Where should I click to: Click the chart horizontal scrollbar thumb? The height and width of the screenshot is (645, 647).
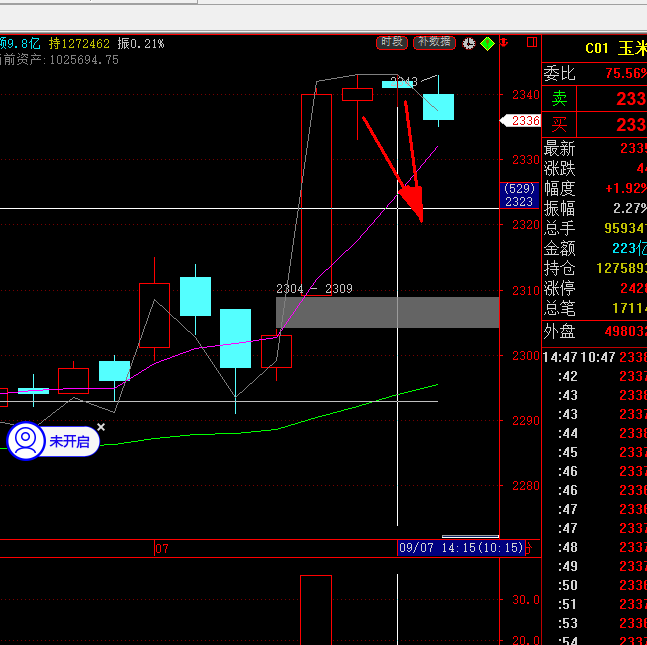(x=470, y=536)
